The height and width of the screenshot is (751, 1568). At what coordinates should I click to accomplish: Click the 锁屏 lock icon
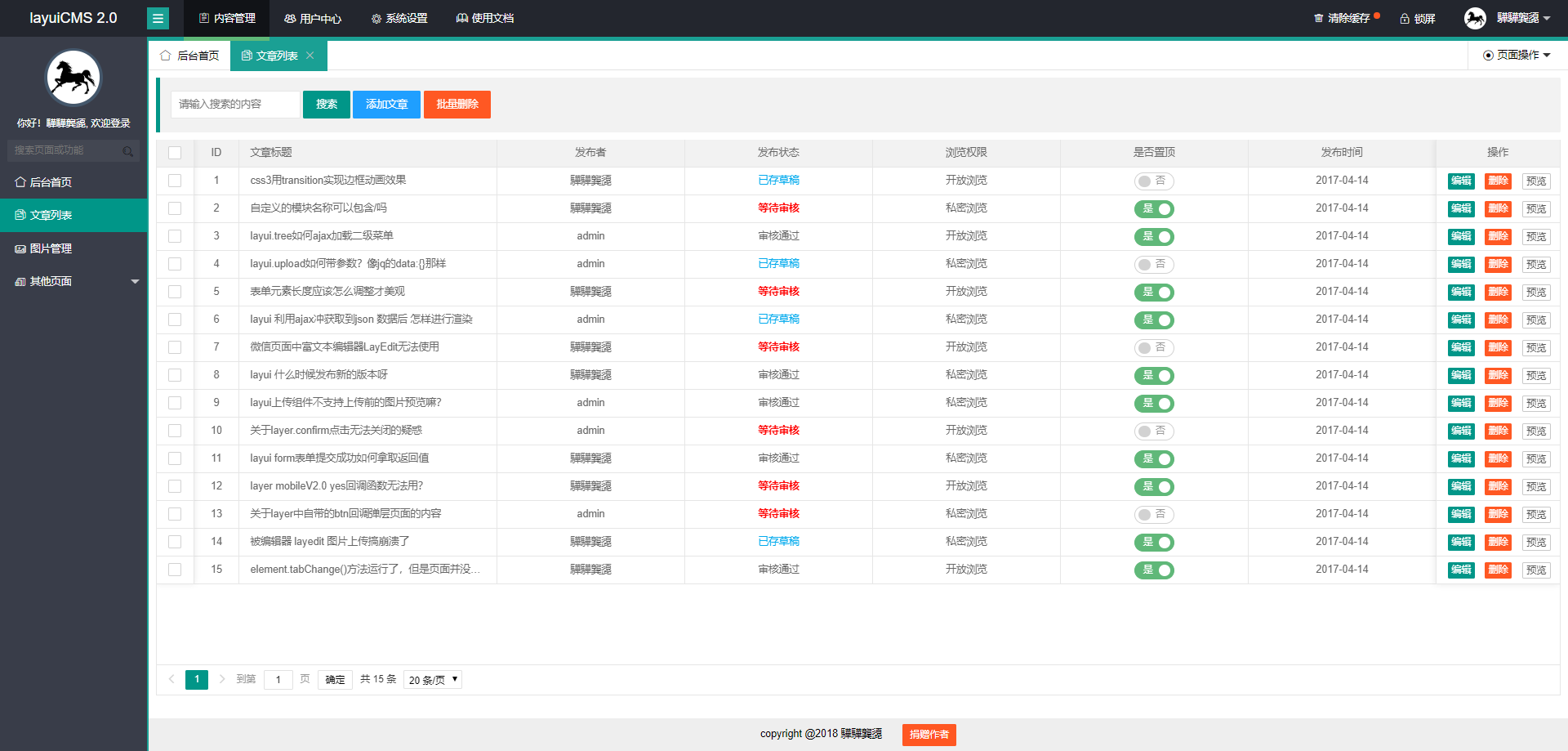coord(1405,19)
